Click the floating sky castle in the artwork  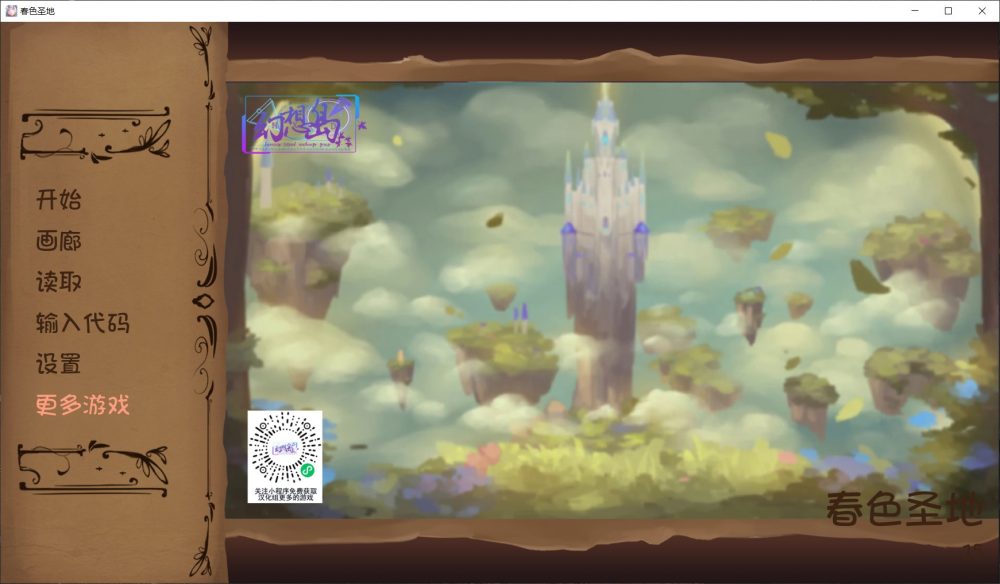[603, 200]
